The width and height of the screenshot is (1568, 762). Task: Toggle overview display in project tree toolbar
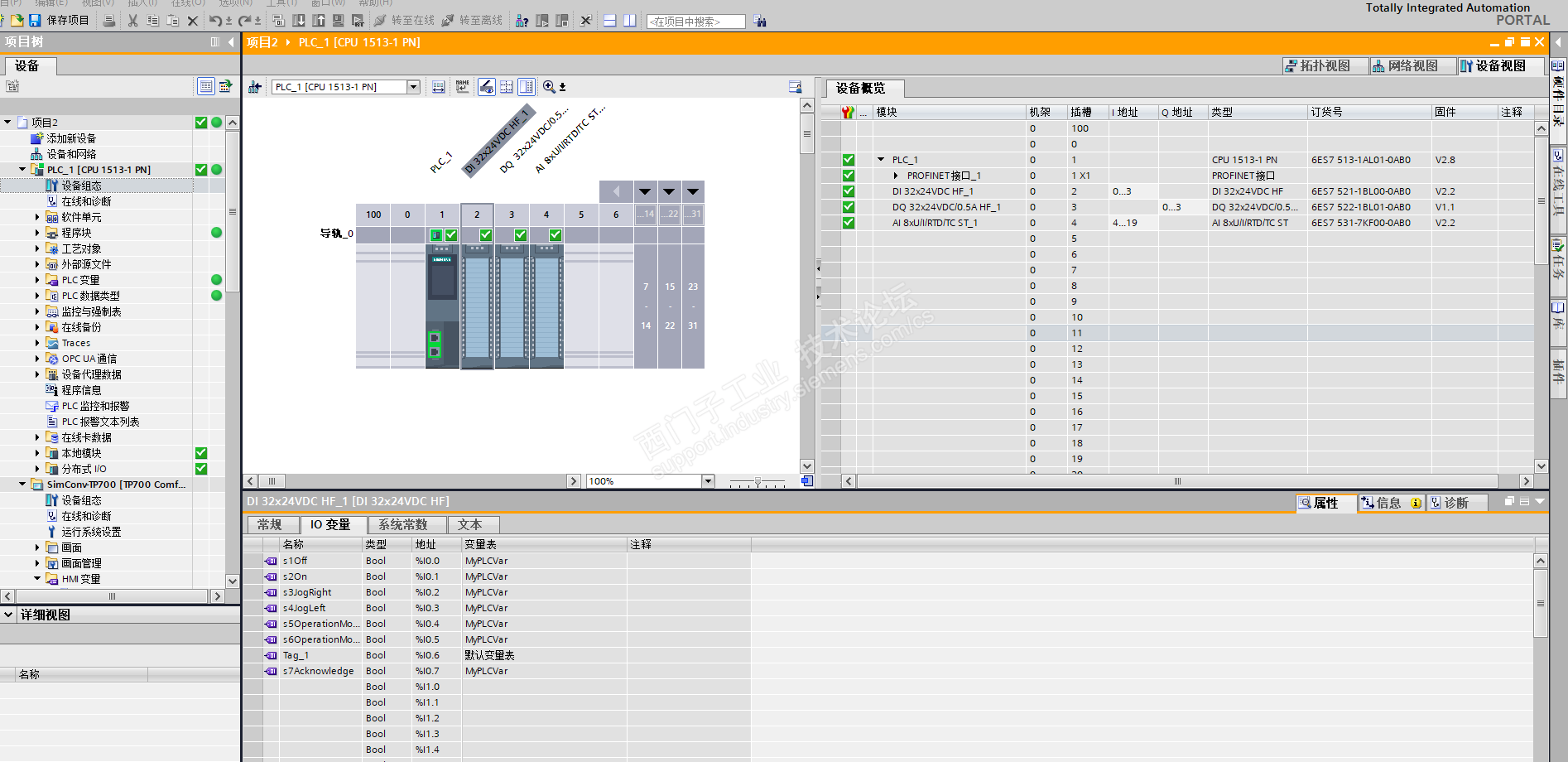click(205, 86)
